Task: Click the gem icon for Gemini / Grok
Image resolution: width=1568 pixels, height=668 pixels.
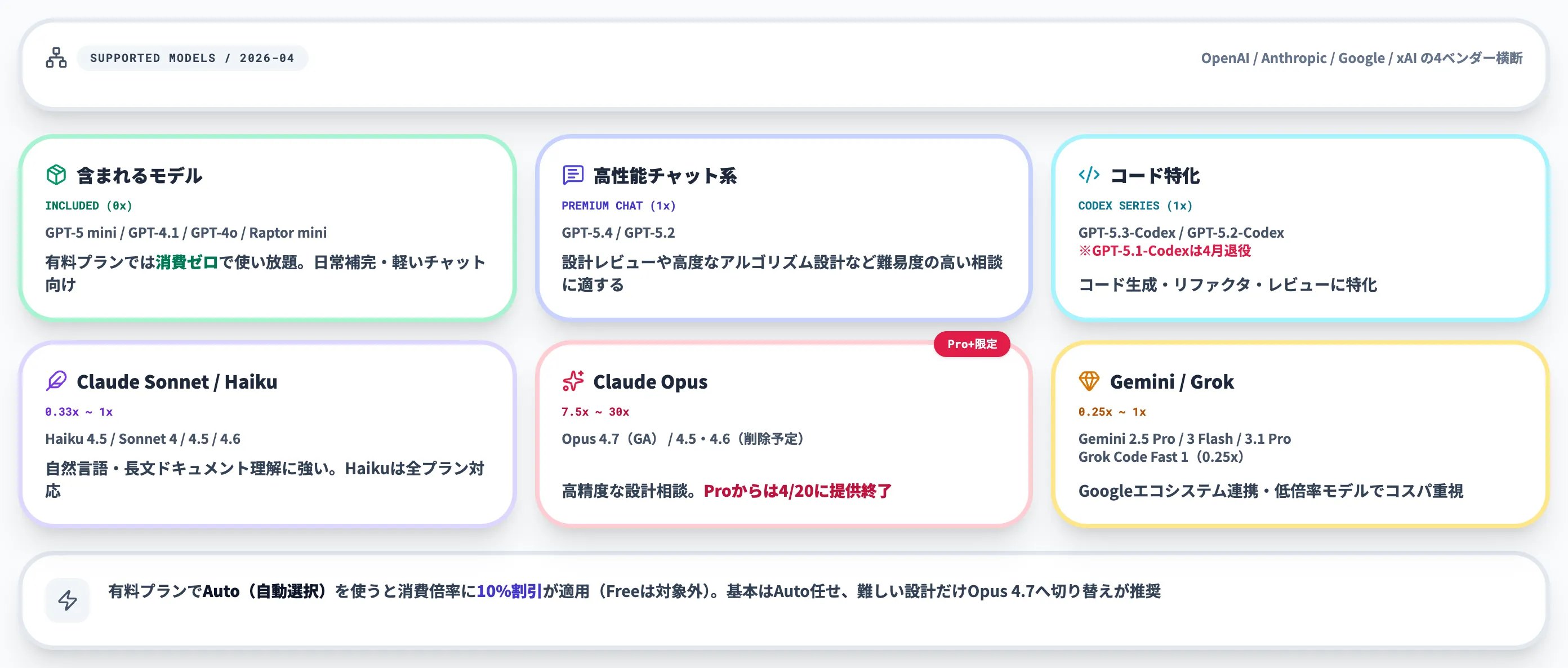Action: tap(1090, 381)
